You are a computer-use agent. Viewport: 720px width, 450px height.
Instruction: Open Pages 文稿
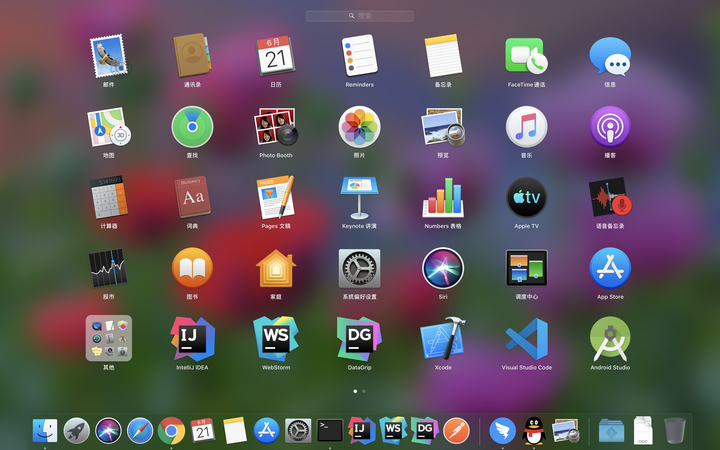[276, 197]
